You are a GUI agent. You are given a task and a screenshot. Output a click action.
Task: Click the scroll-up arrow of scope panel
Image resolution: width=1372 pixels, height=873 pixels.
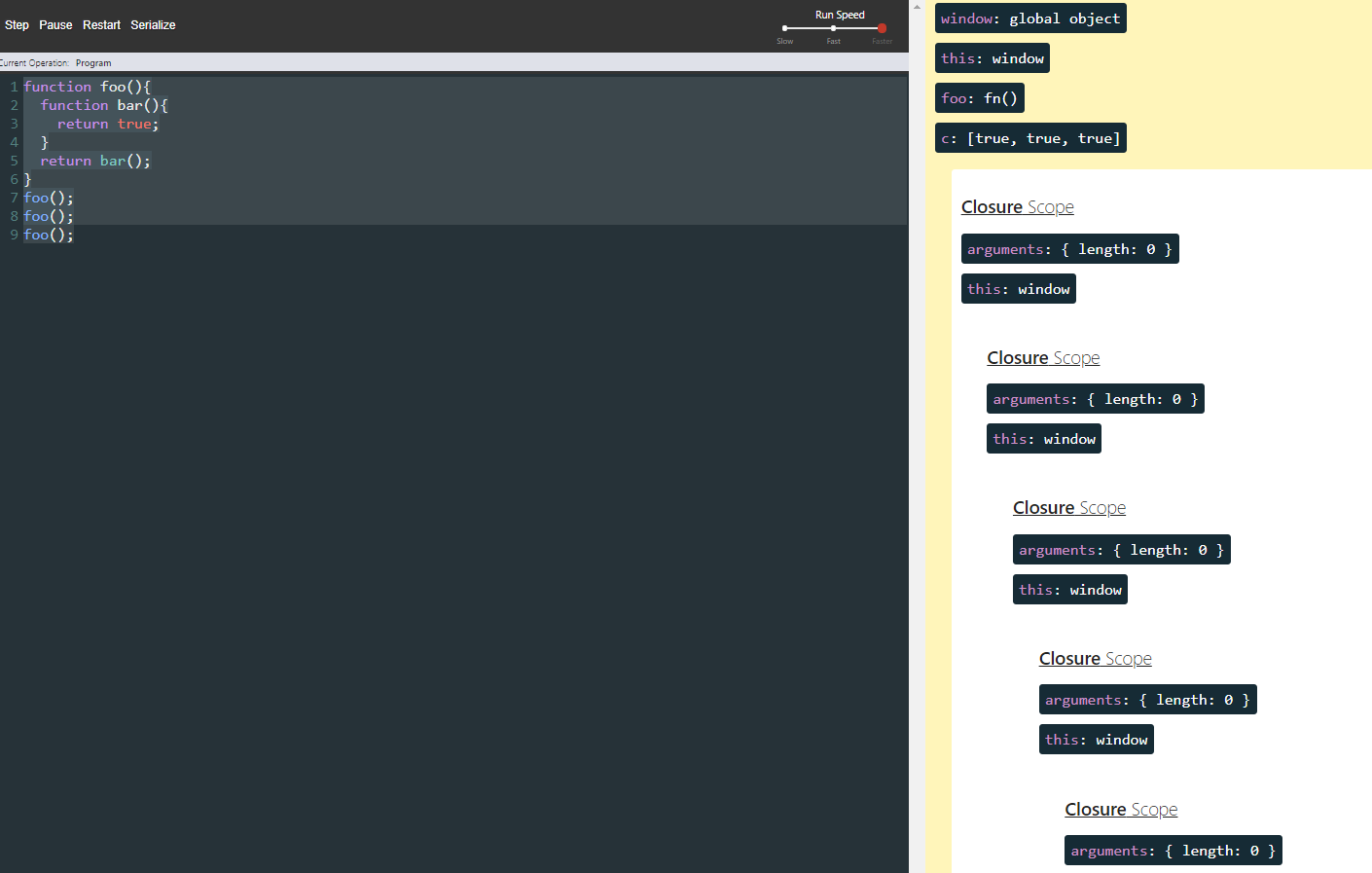coord(917,7)
